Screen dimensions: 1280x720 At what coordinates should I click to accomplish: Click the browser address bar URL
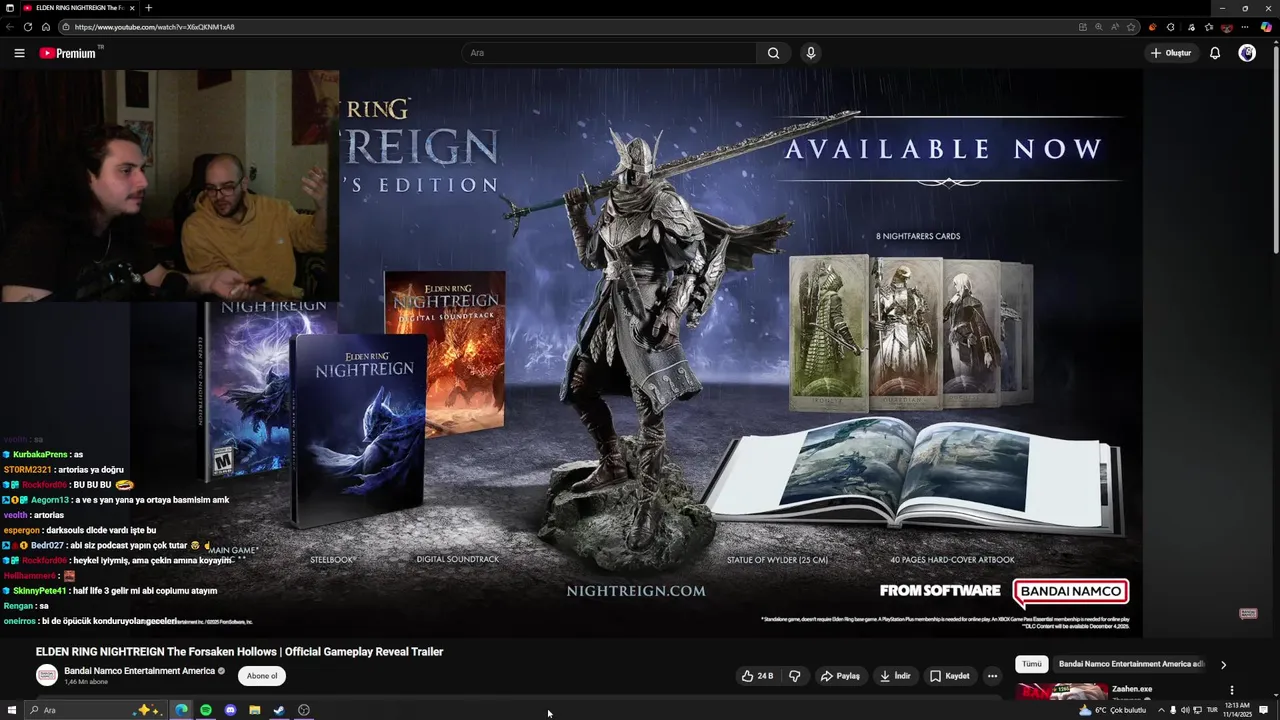click(155, 27)
